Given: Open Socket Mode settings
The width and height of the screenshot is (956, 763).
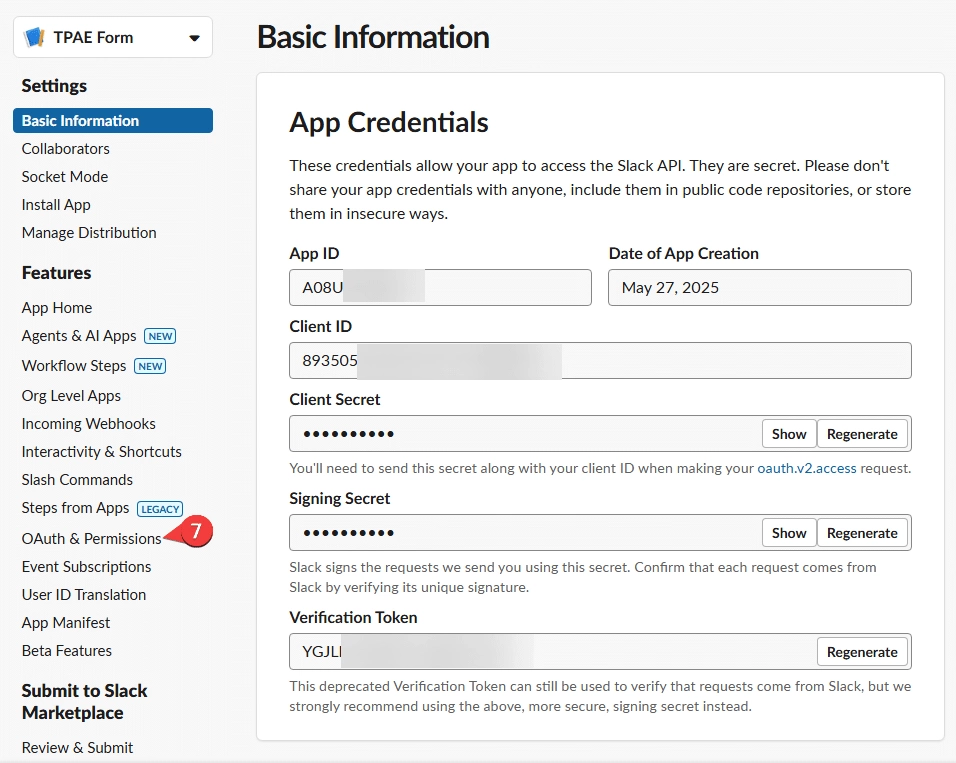Looking at the screenshot, I should [65, 177].
